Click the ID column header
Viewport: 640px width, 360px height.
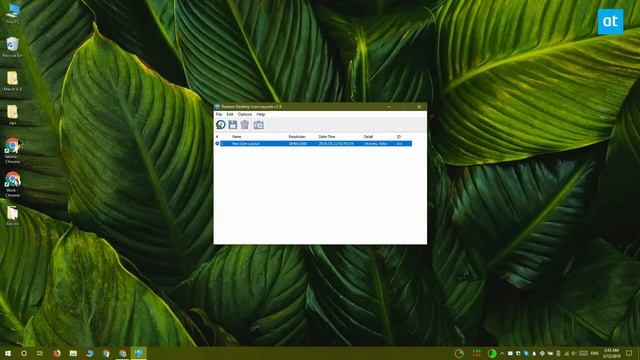(399, 137)
